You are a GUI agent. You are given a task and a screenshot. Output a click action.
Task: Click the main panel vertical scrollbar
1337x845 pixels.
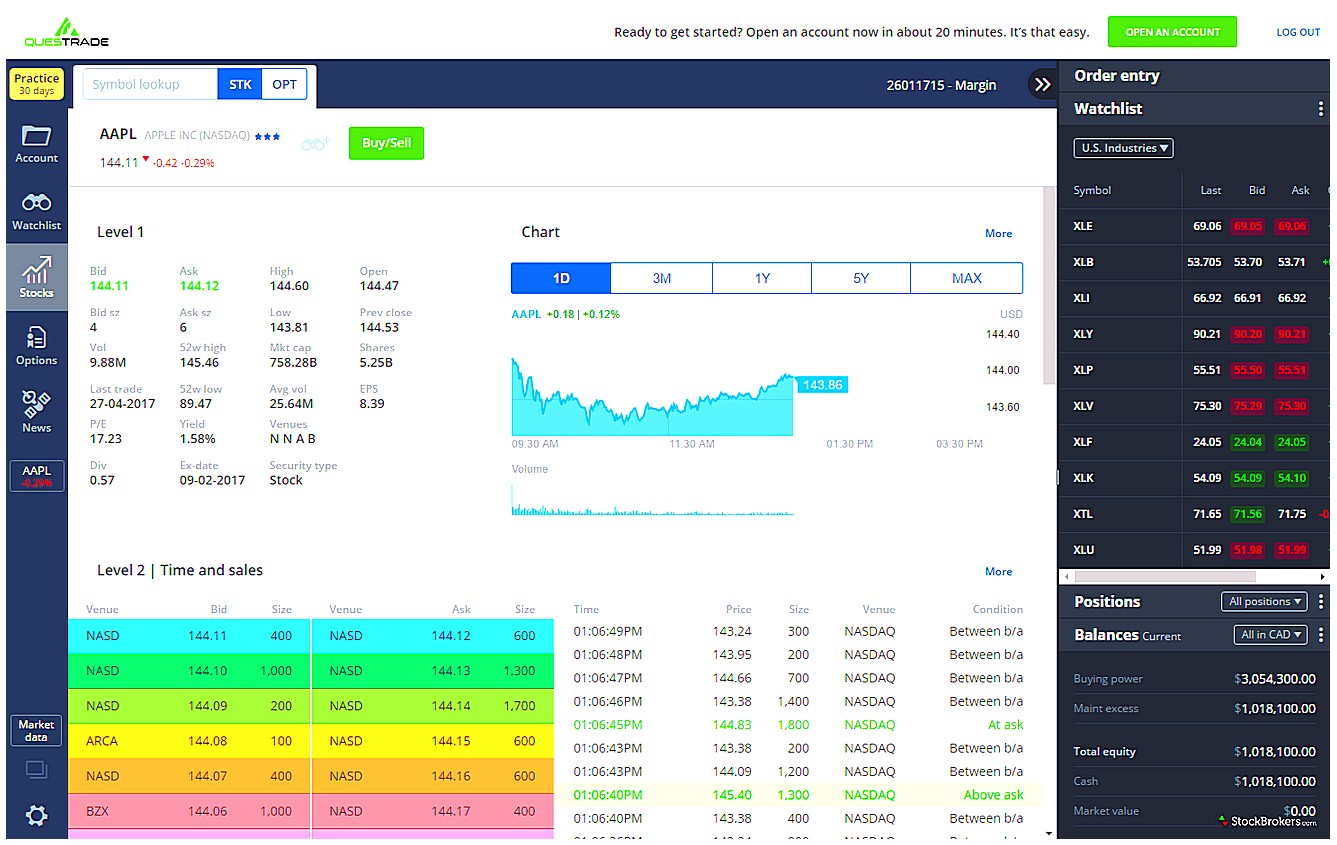tap(1049, 285)
